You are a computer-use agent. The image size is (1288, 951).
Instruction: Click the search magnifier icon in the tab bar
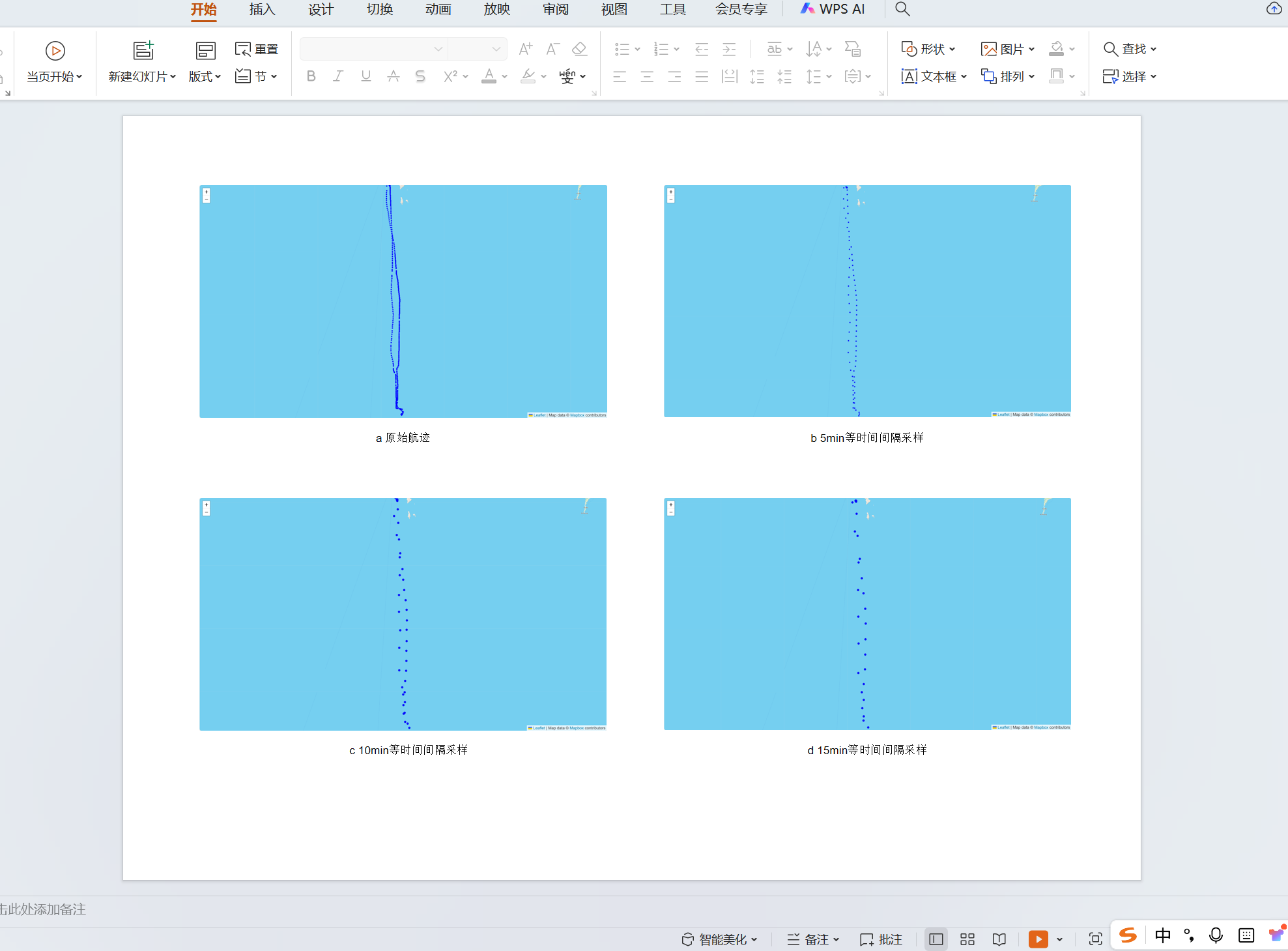point(902,9)
